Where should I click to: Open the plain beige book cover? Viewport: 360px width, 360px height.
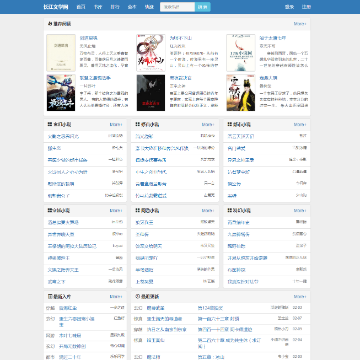tap(61, 53)
